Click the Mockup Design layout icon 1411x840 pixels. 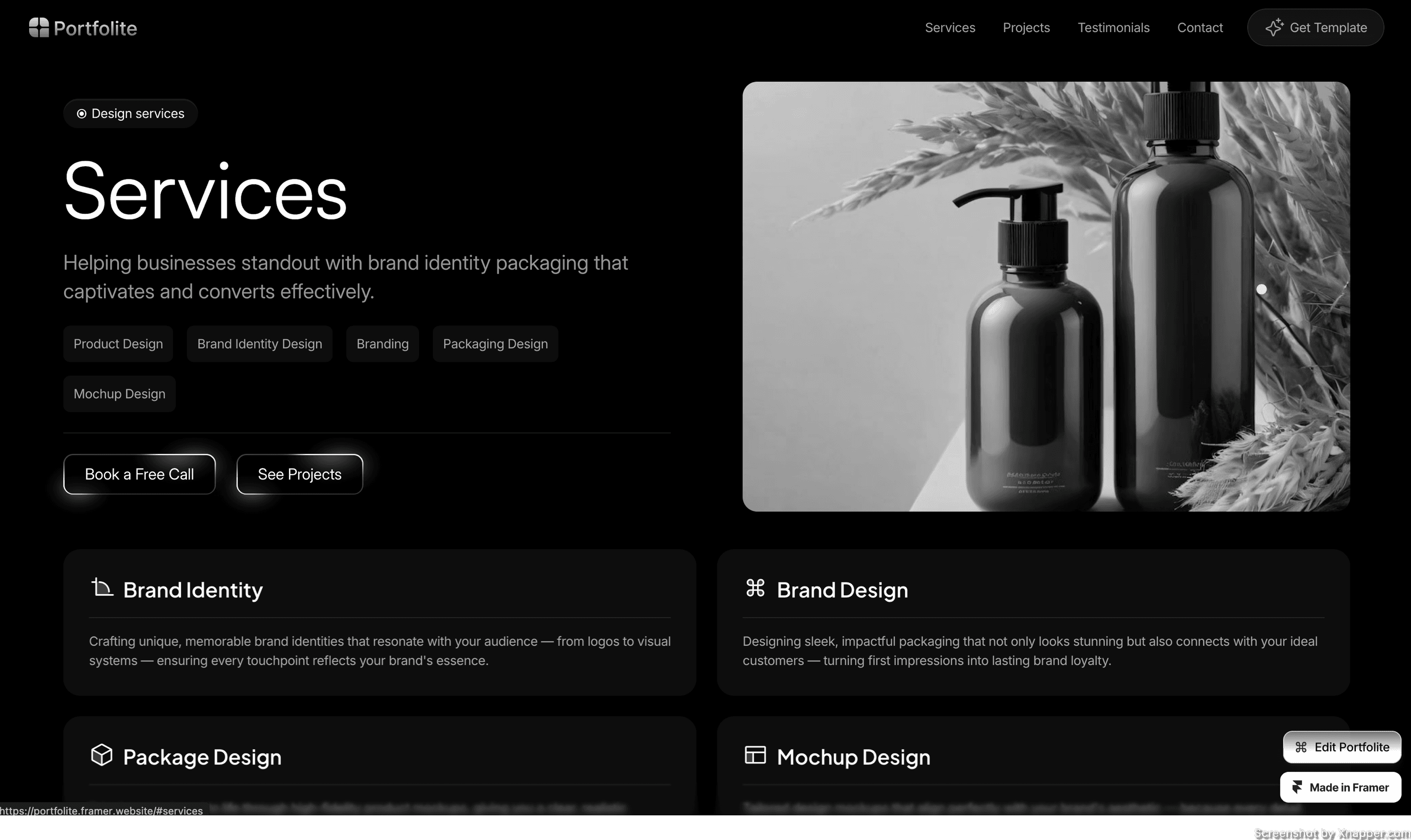click(755, 755)
